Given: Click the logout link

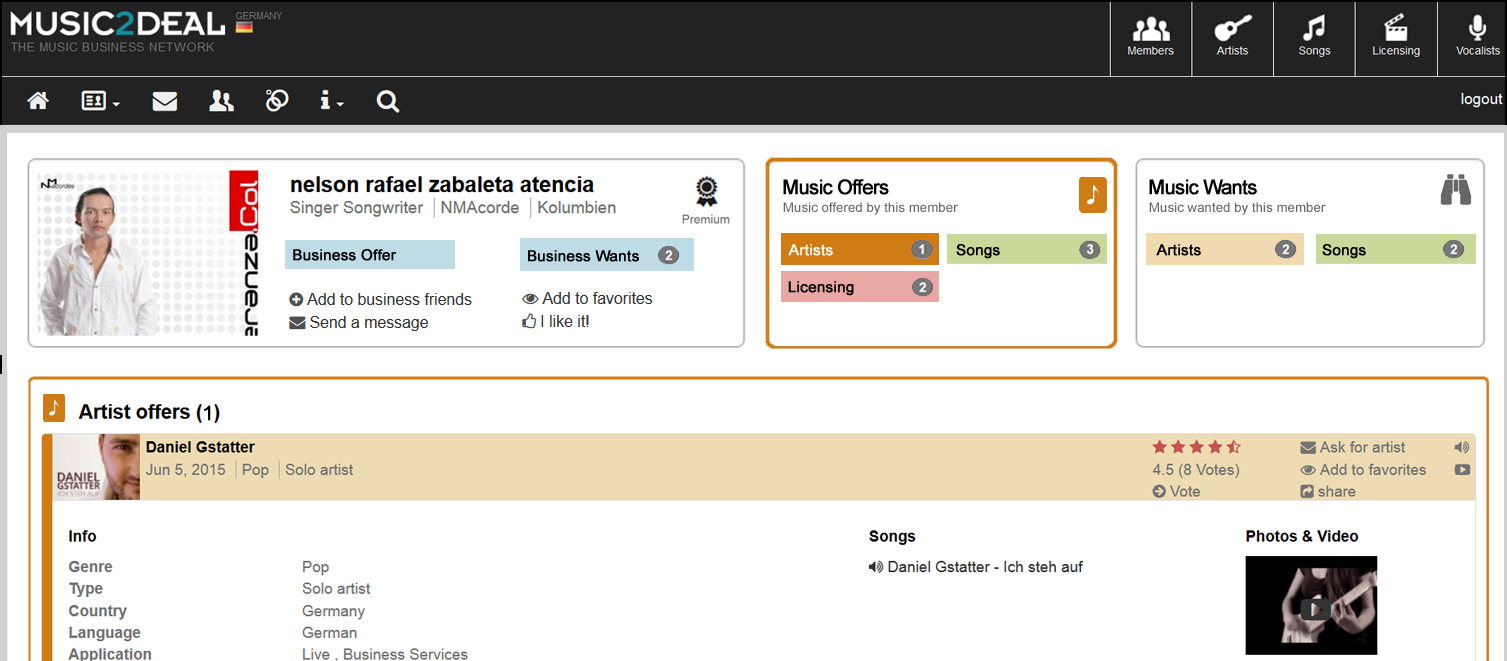Looking at the screenshot, I should (1481, 99).
